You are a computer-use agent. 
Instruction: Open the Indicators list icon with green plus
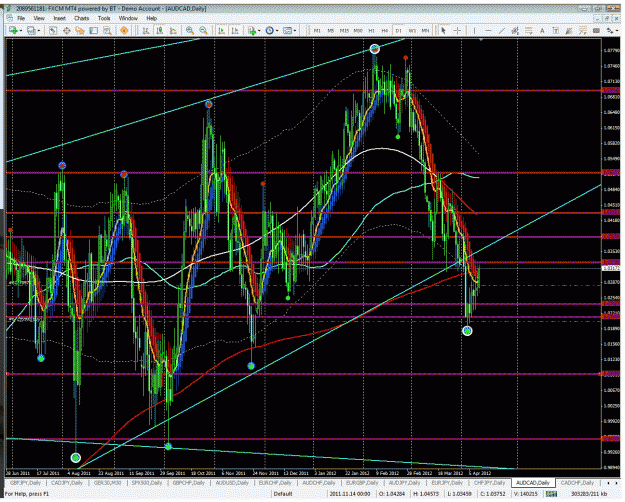pos(252,31)
